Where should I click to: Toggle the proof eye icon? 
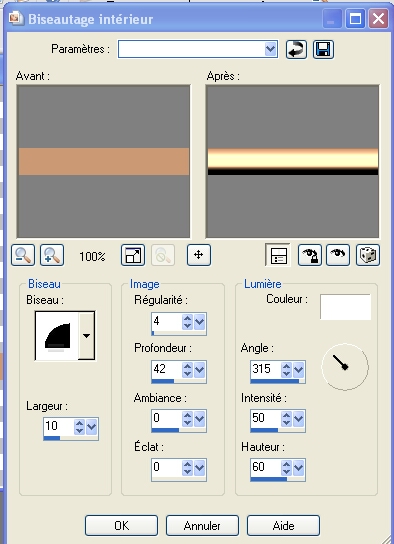click(x=338, y=255)
